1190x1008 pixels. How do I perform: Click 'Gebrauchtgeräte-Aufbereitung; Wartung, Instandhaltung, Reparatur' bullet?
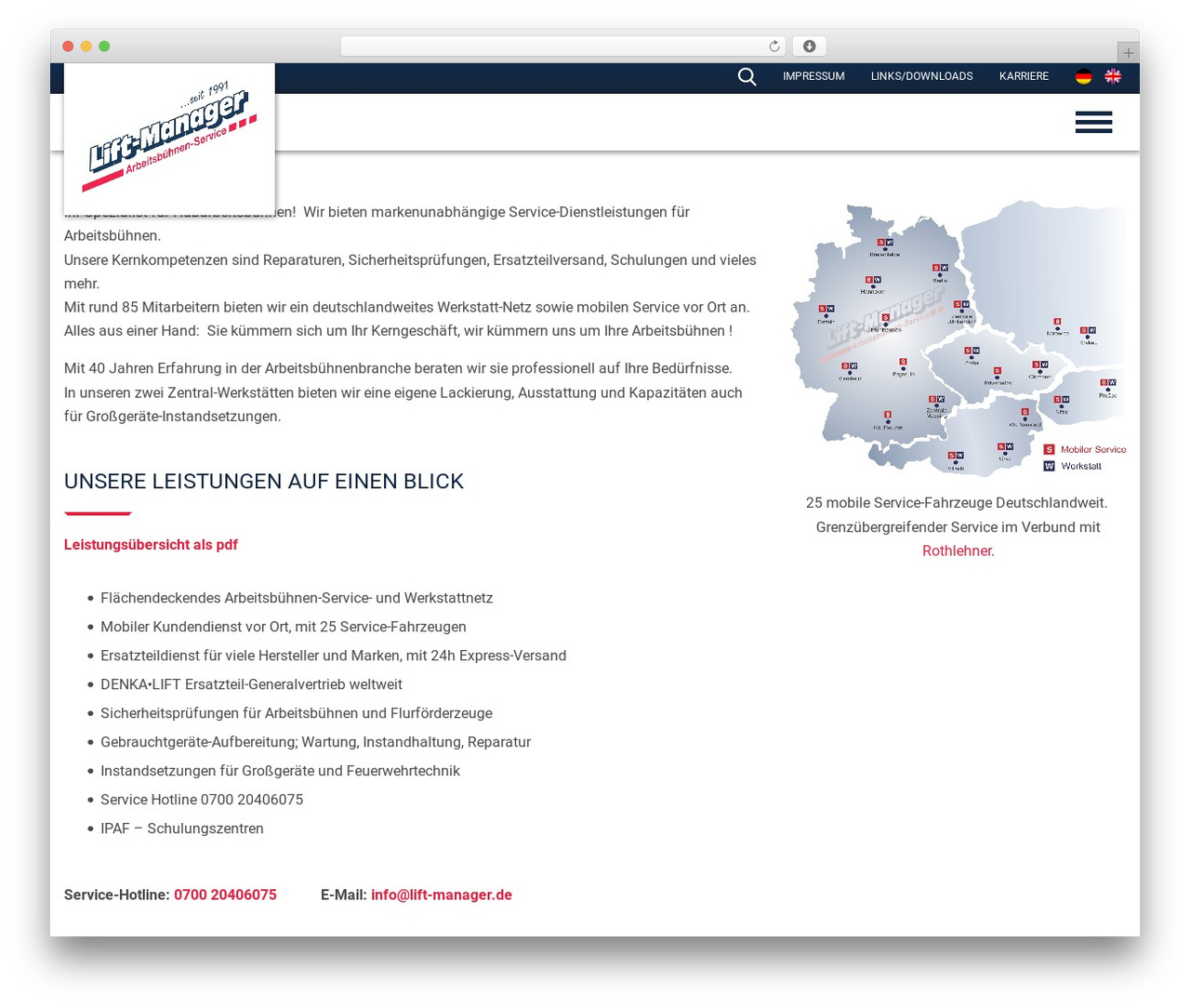315,742
